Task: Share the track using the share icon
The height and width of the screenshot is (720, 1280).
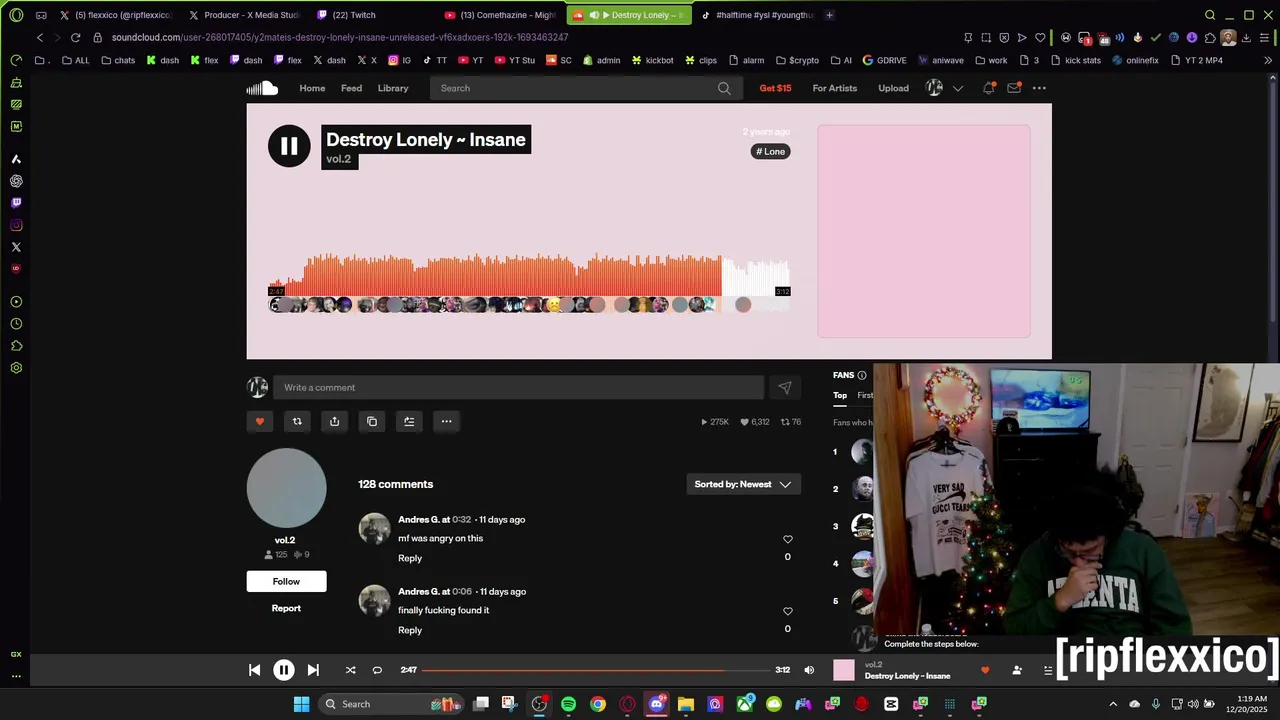Action: pos(334,421)
